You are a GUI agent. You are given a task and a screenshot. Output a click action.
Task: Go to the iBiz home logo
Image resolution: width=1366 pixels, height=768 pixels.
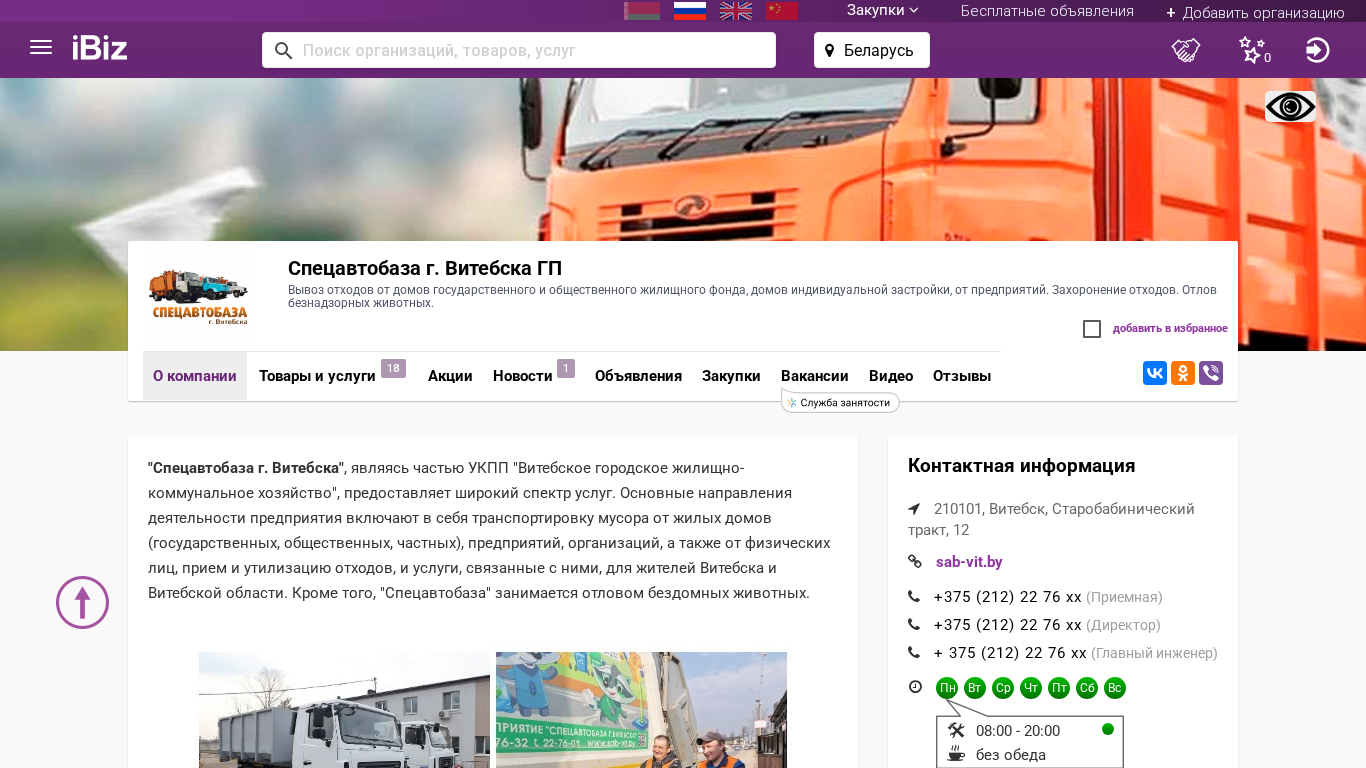pyautogui.click(x=100, y=48)
